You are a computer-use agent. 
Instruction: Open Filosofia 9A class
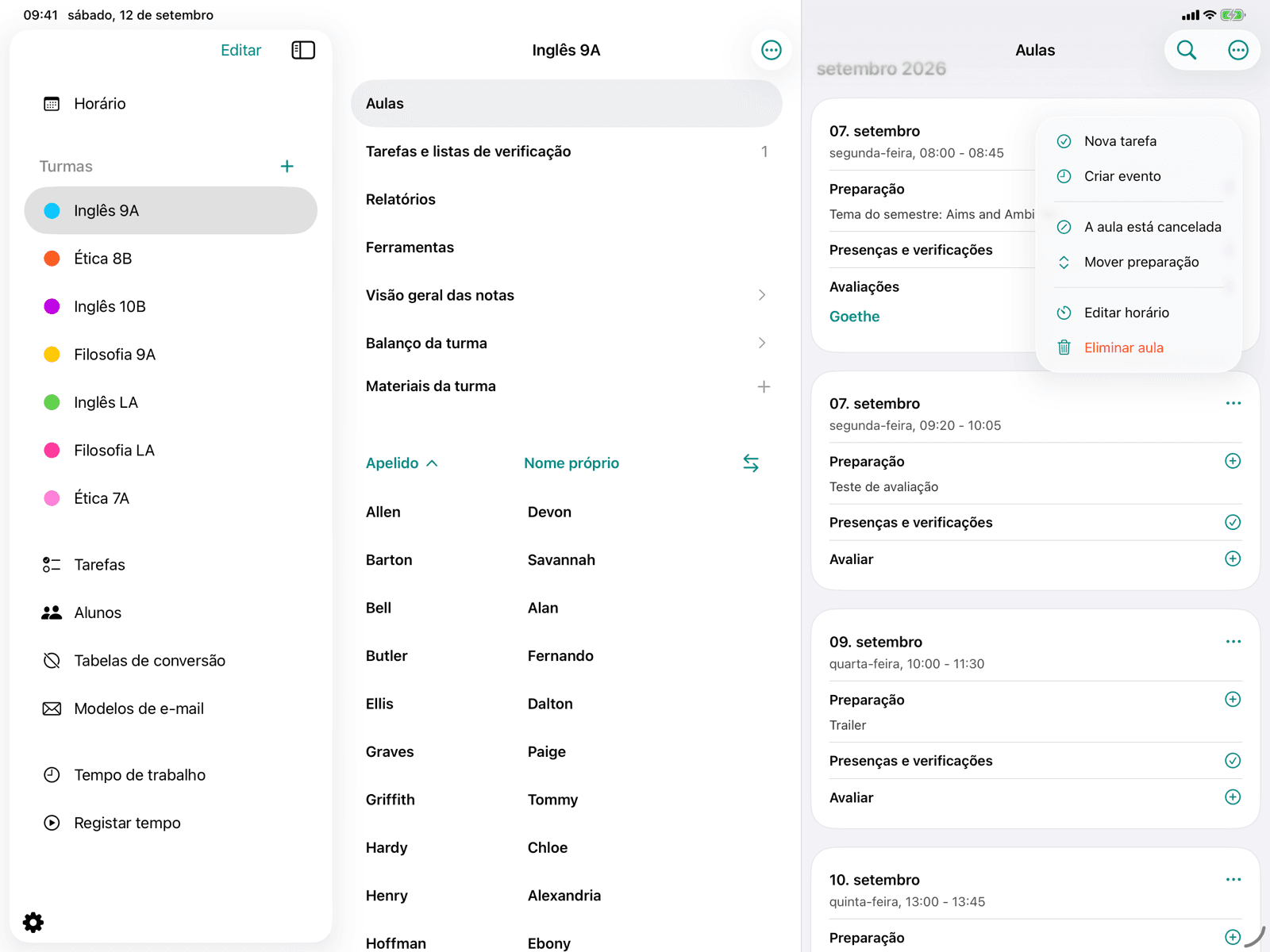coord(171,355)
